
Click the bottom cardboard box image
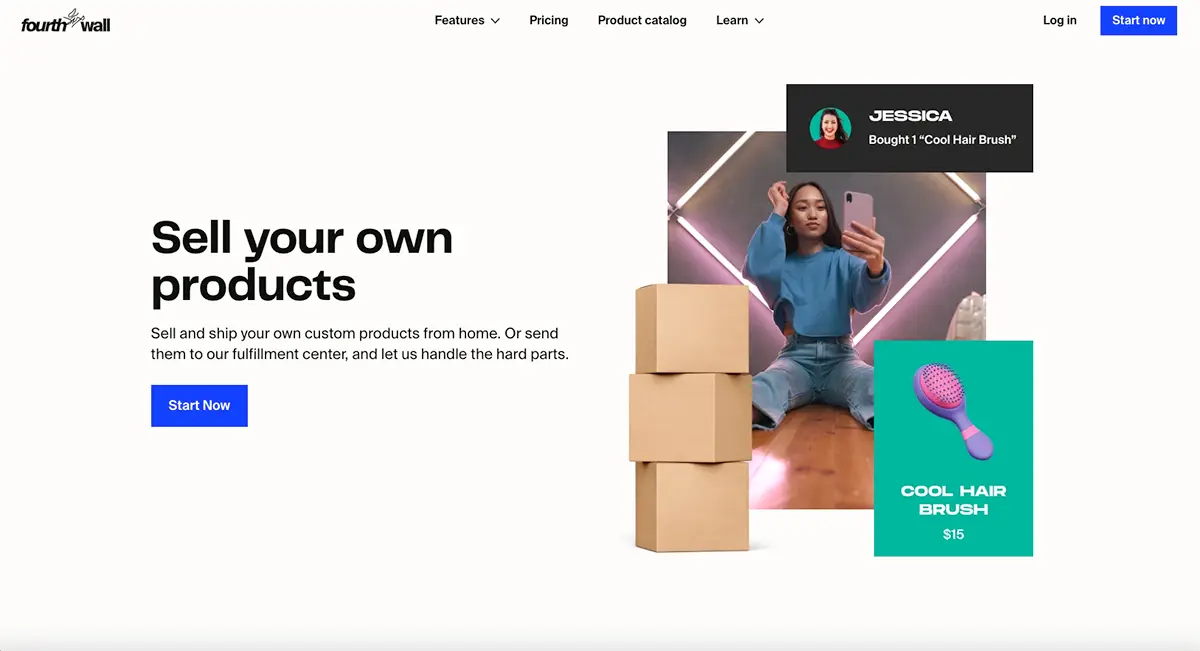[x=692, y=506]
